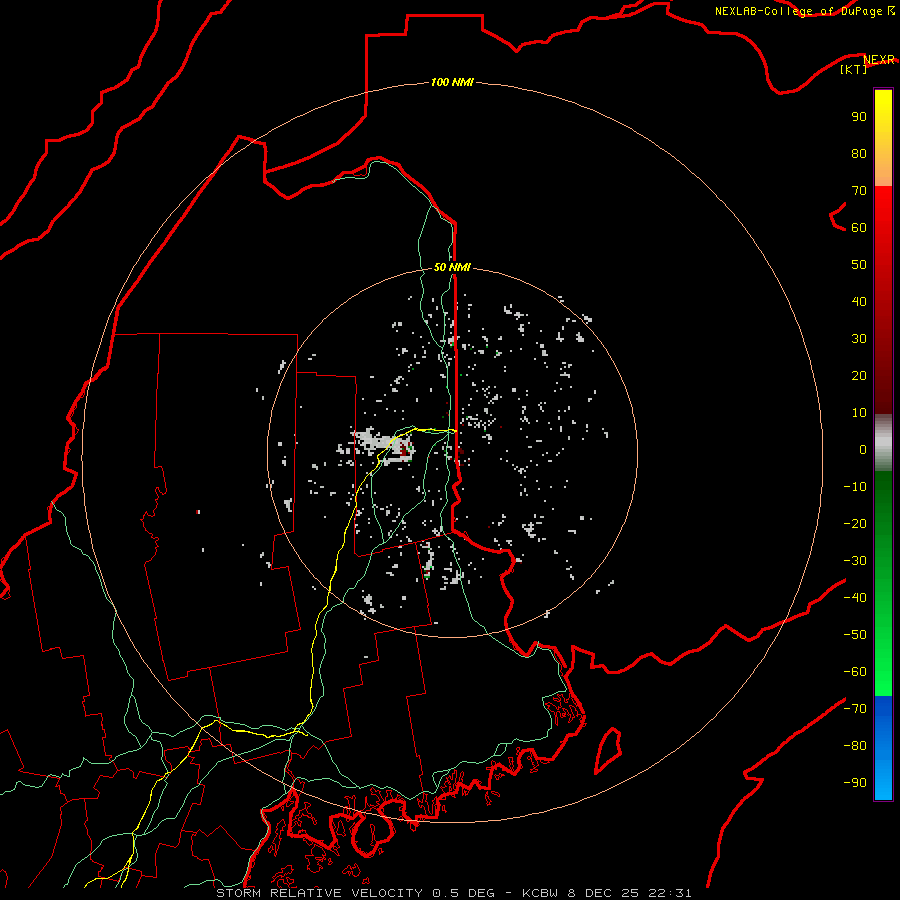Click the -80 value on the velocity scale
The width and height of the screenshot is (900, 900).
click(855, 746)
